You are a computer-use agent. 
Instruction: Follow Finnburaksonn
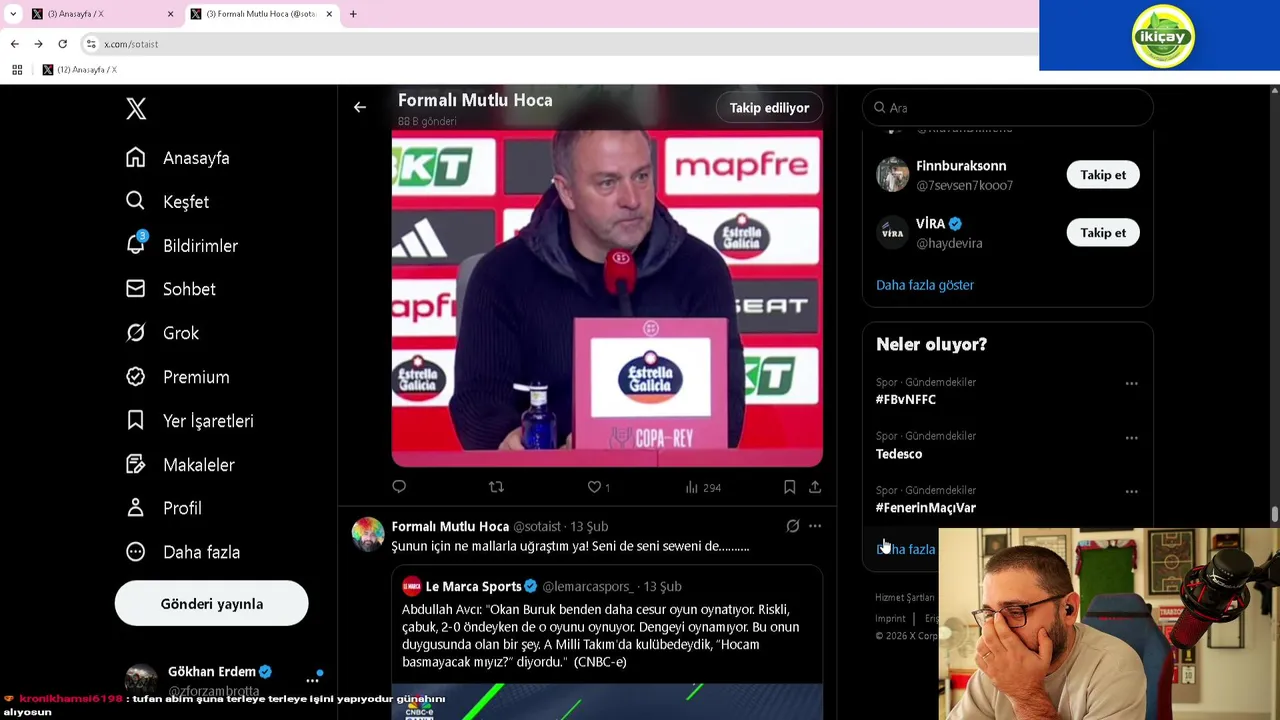[x=1103, y=175]
